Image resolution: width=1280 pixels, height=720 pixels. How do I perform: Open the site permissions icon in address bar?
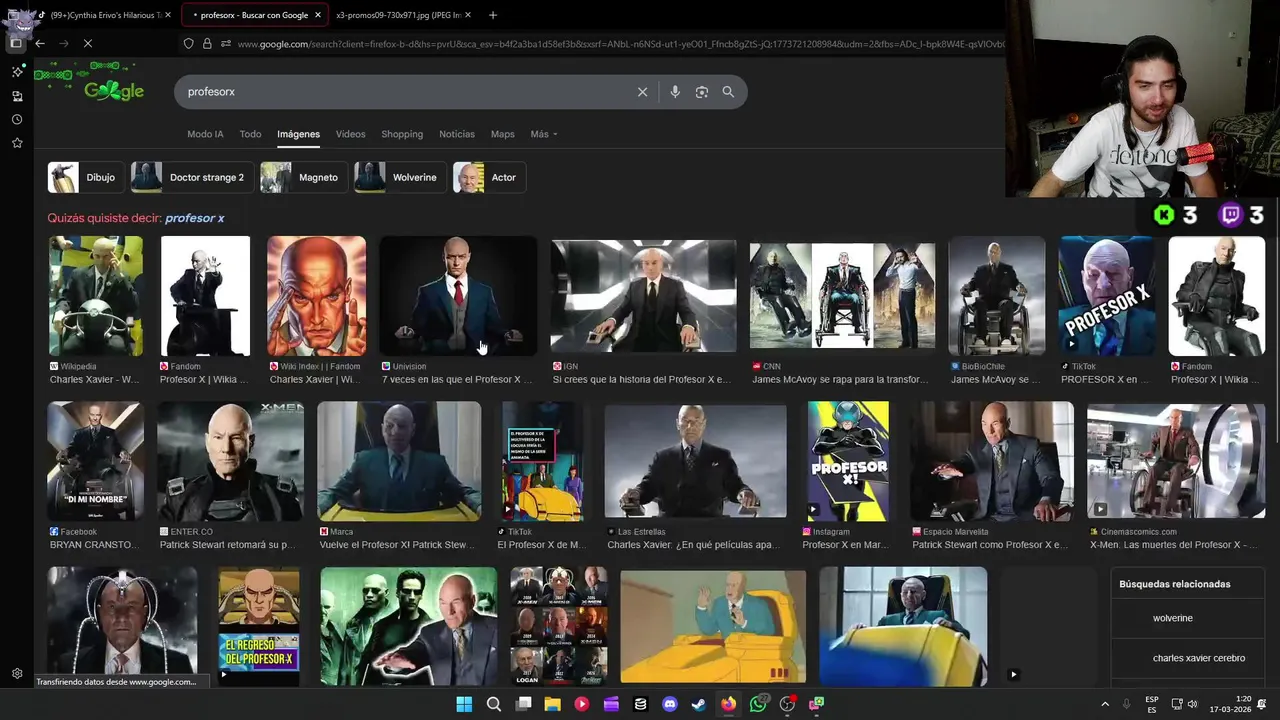coord(226,44)
